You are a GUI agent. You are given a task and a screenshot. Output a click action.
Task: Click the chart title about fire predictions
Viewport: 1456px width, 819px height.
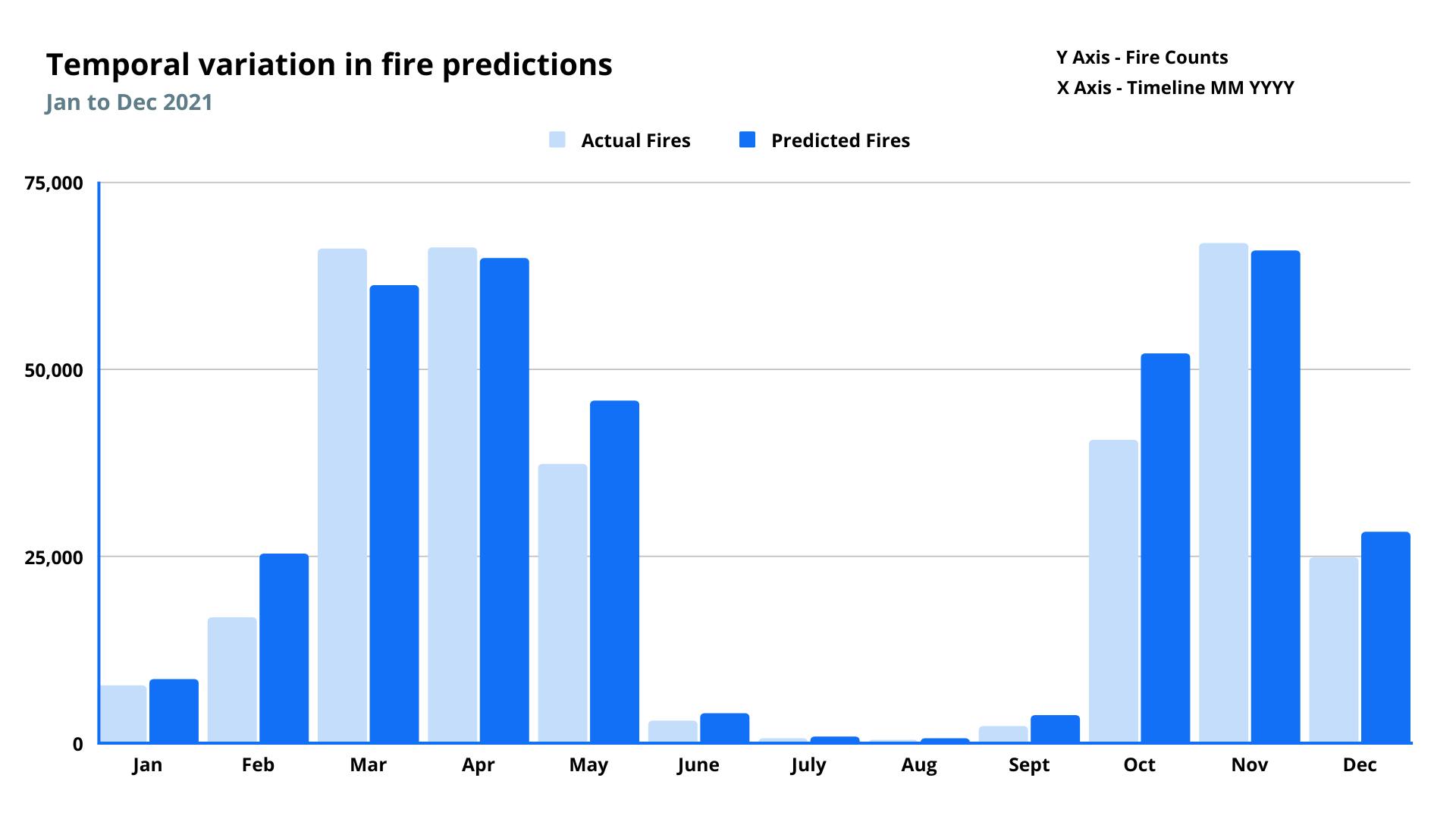click(329, 65)
